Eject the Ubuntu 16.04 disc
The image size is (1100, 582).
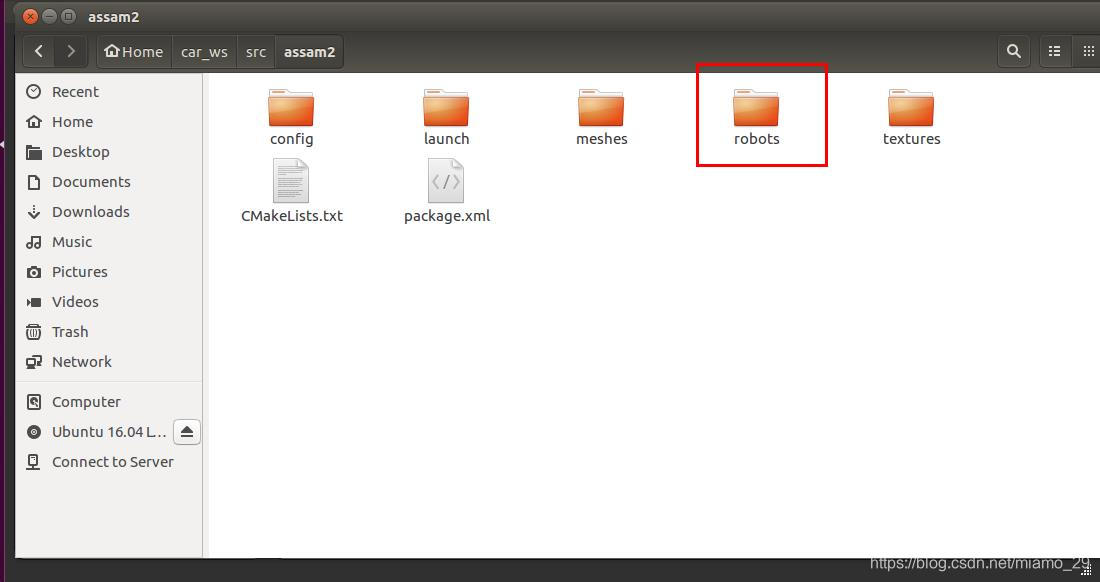tap(187, 432)
